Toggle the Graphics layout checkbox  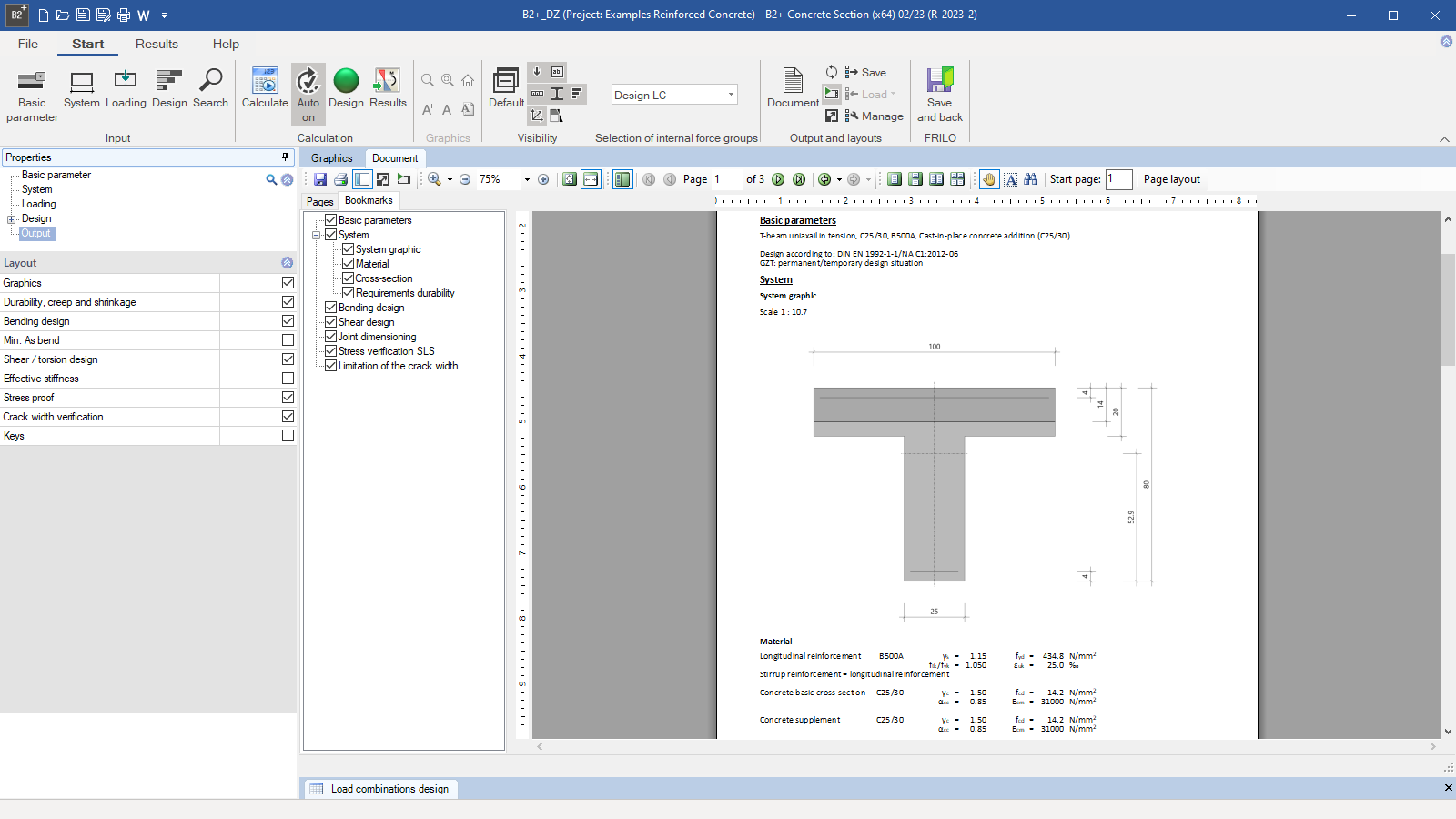tap(288, 283)
